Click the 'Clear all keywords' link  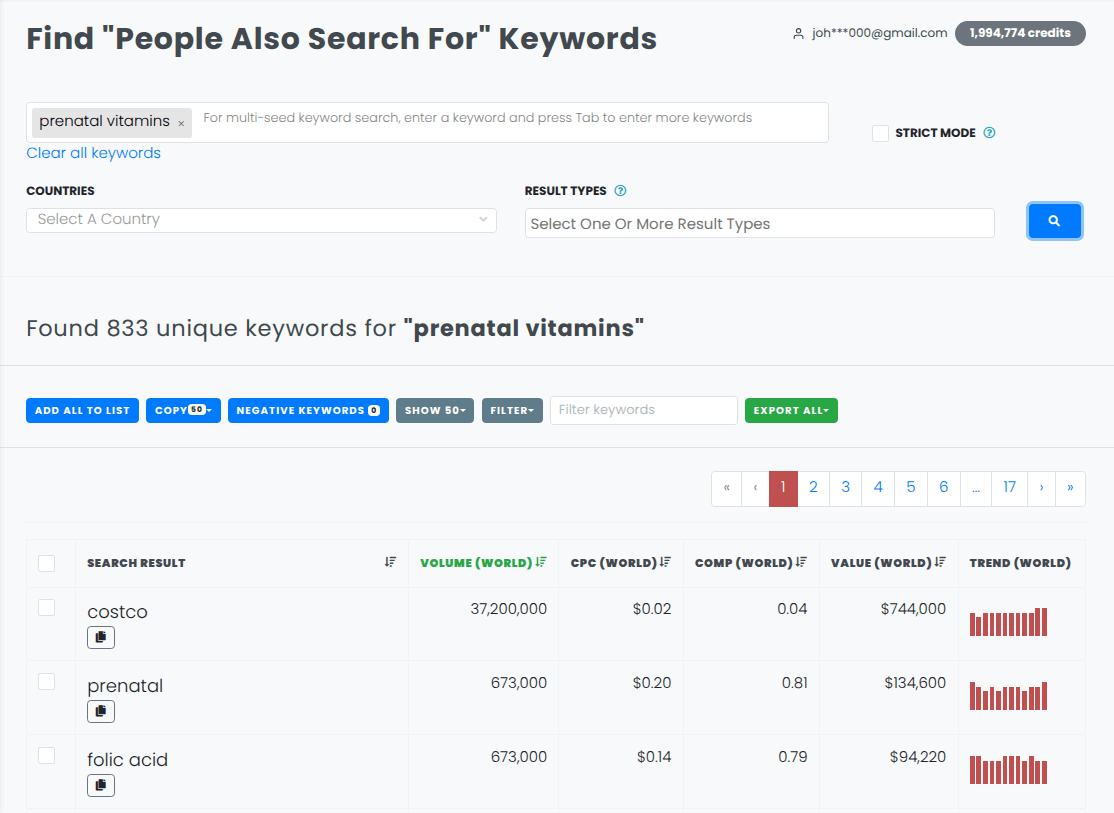coord(93,153)
